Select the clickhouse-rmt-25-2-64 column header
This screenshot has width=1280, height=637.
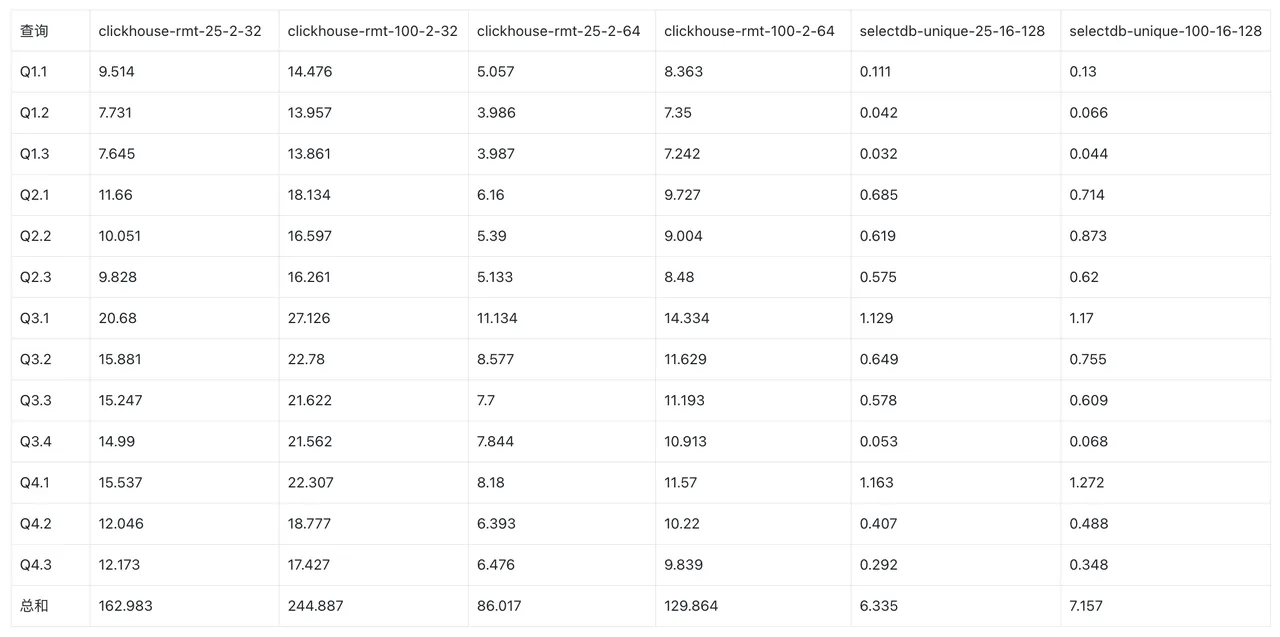[558, 31]
